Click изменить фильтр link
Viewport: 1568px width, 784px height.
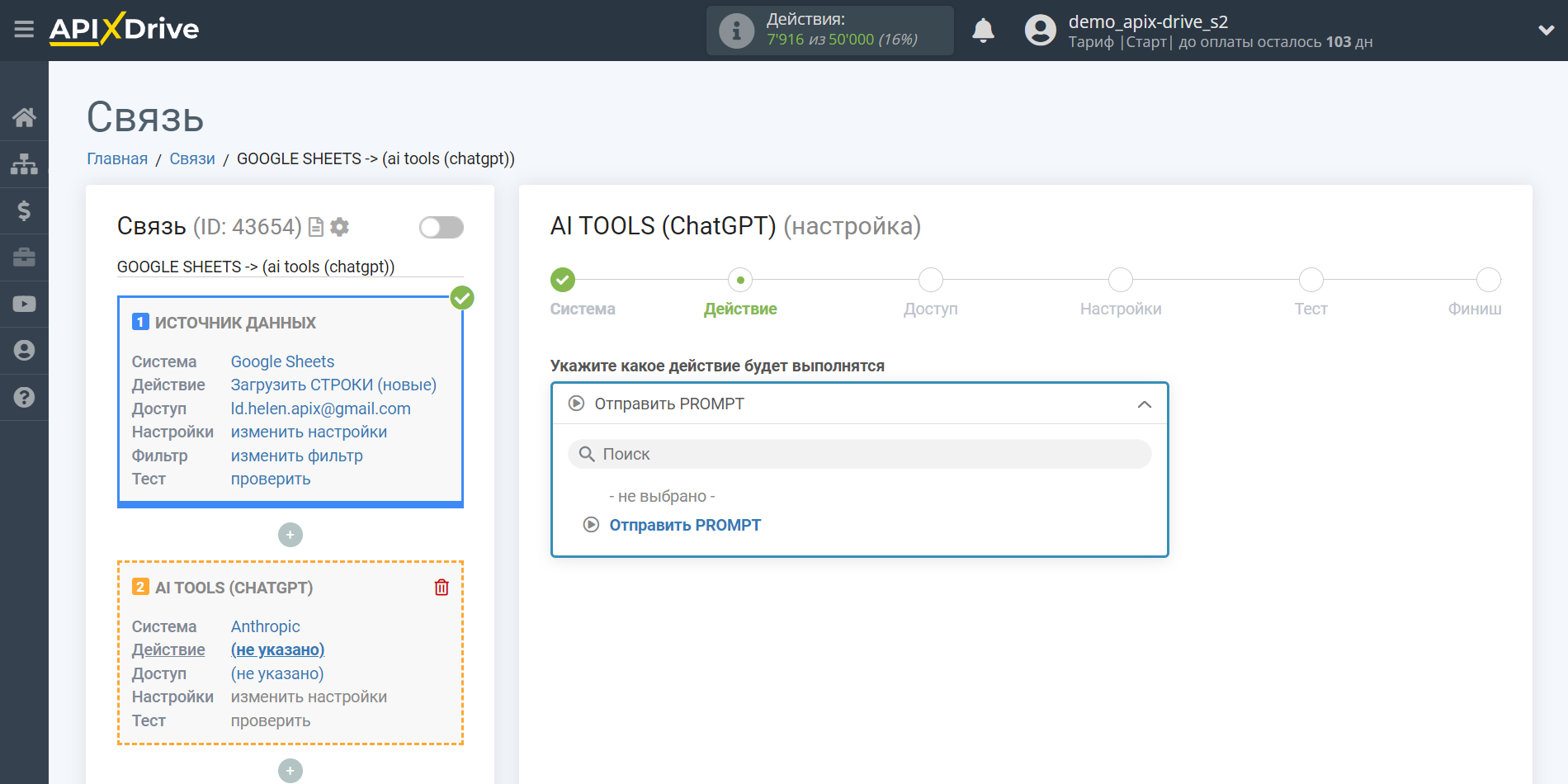(296, 456)
